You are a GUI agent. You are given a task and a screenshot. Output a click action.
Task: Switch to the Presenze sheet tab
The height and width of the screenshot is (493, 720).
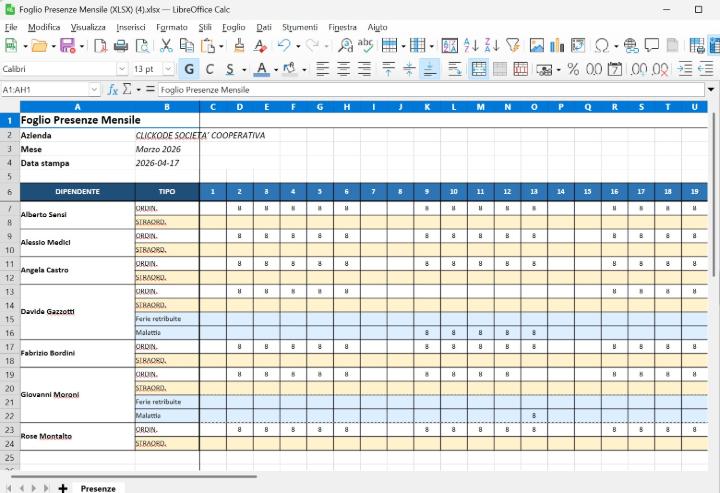pyautogui.click(x=98, y=488)
